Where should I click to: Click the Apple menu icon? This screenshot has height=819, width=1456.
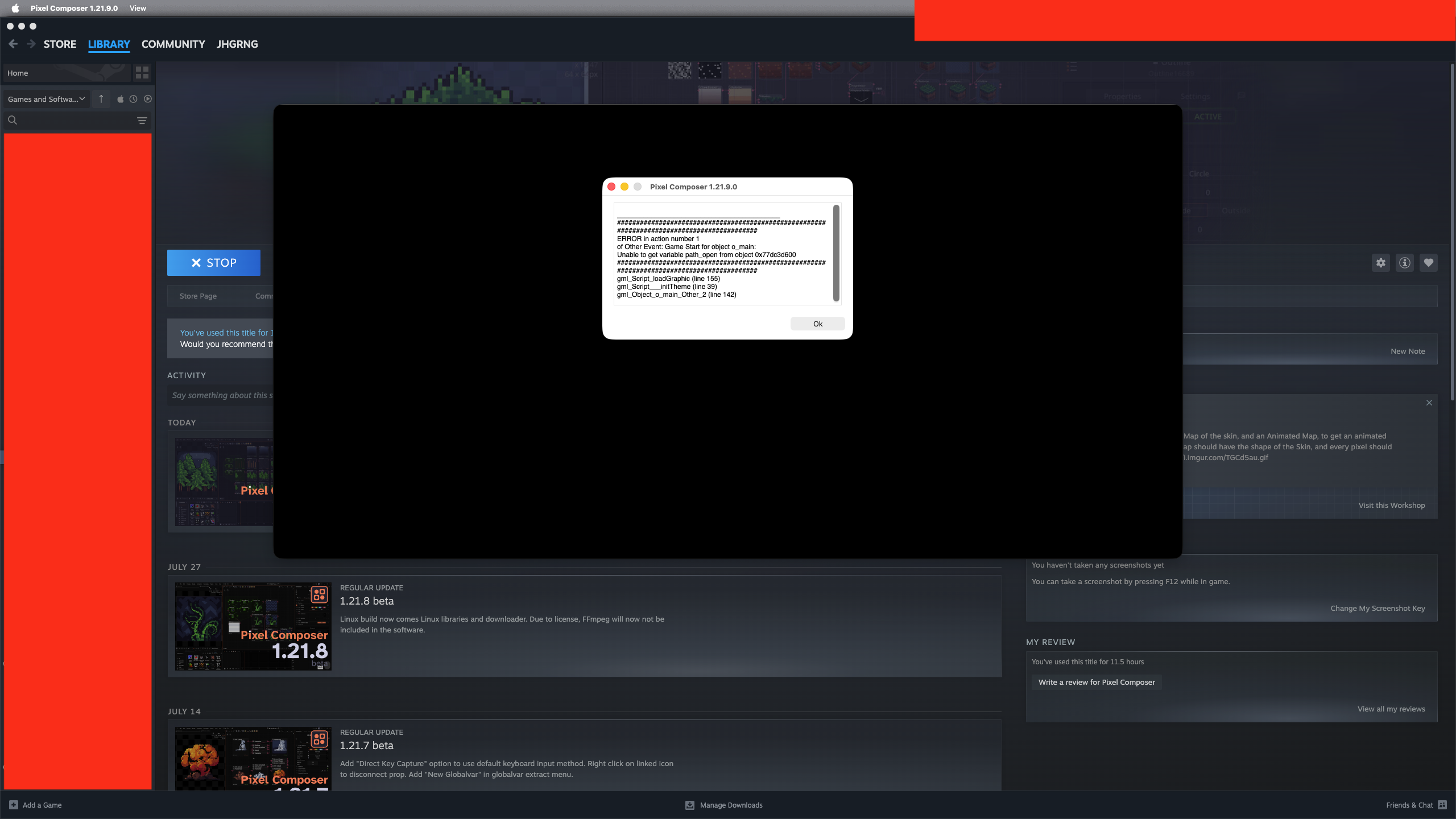15,8
